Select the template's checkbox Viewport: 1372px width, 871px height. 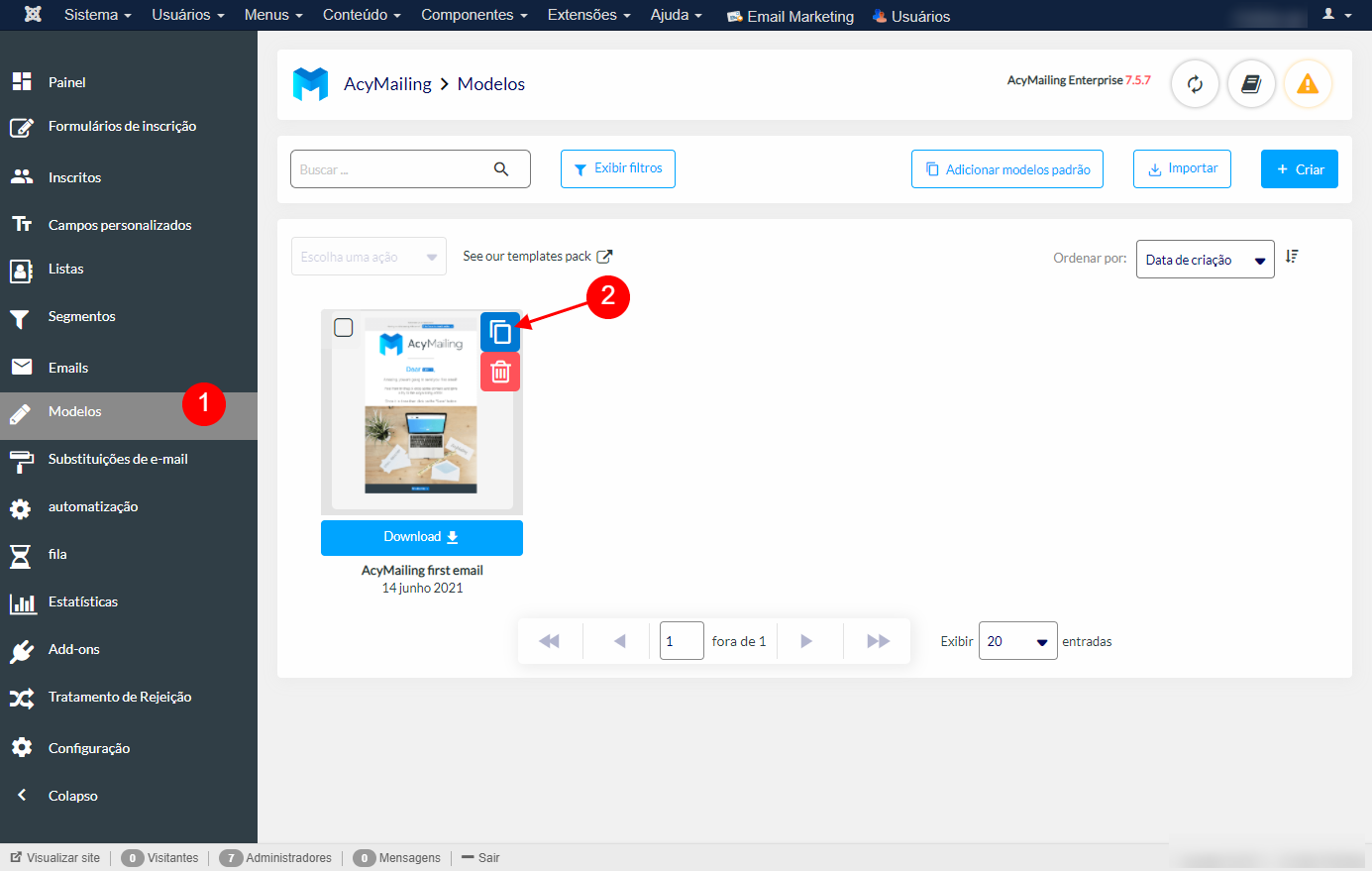click(x=344, y=327)
